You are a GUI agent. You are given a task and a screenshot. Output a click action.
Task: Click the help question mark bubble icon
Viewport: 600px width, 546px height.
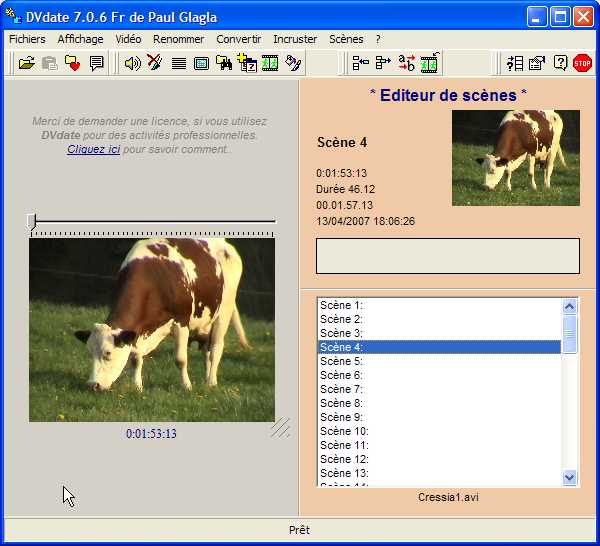tap(560, 63)
